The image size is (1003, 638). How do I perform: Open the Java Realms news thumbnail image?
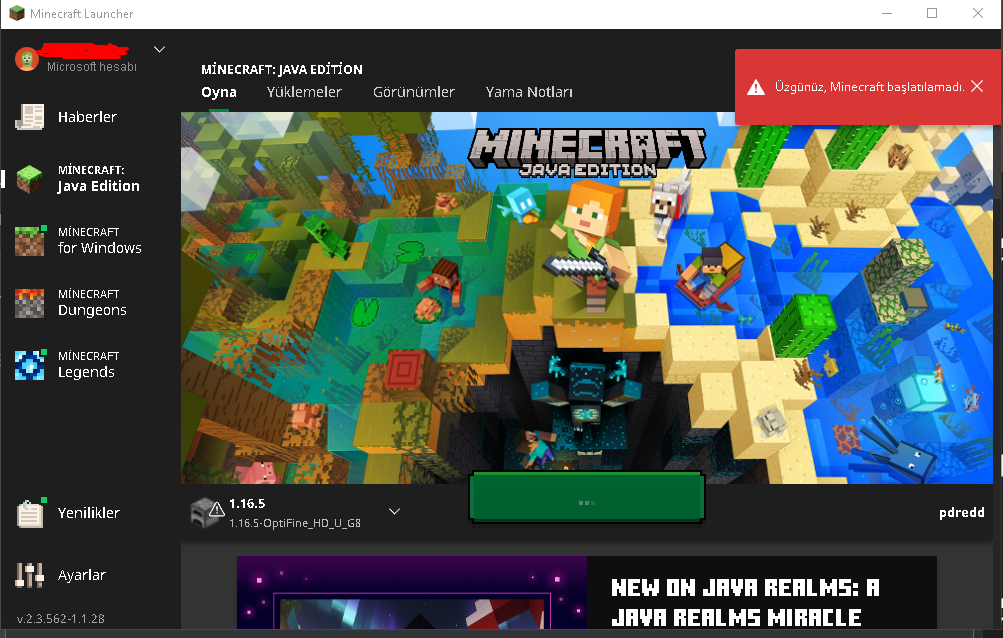(412, 593)
